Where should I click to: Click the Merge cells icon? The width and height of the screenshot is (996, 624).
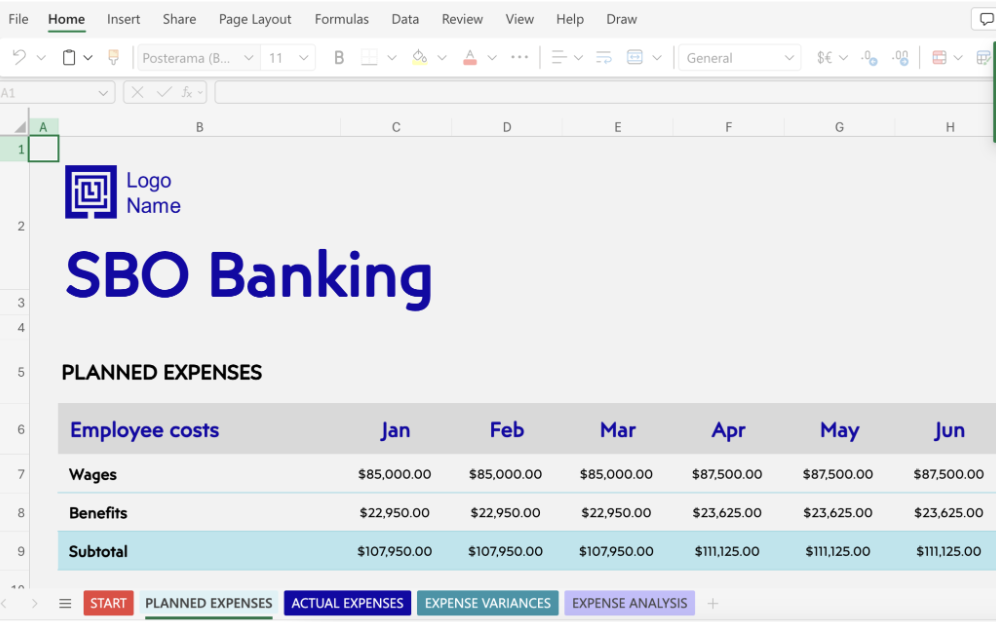[635, 58]
